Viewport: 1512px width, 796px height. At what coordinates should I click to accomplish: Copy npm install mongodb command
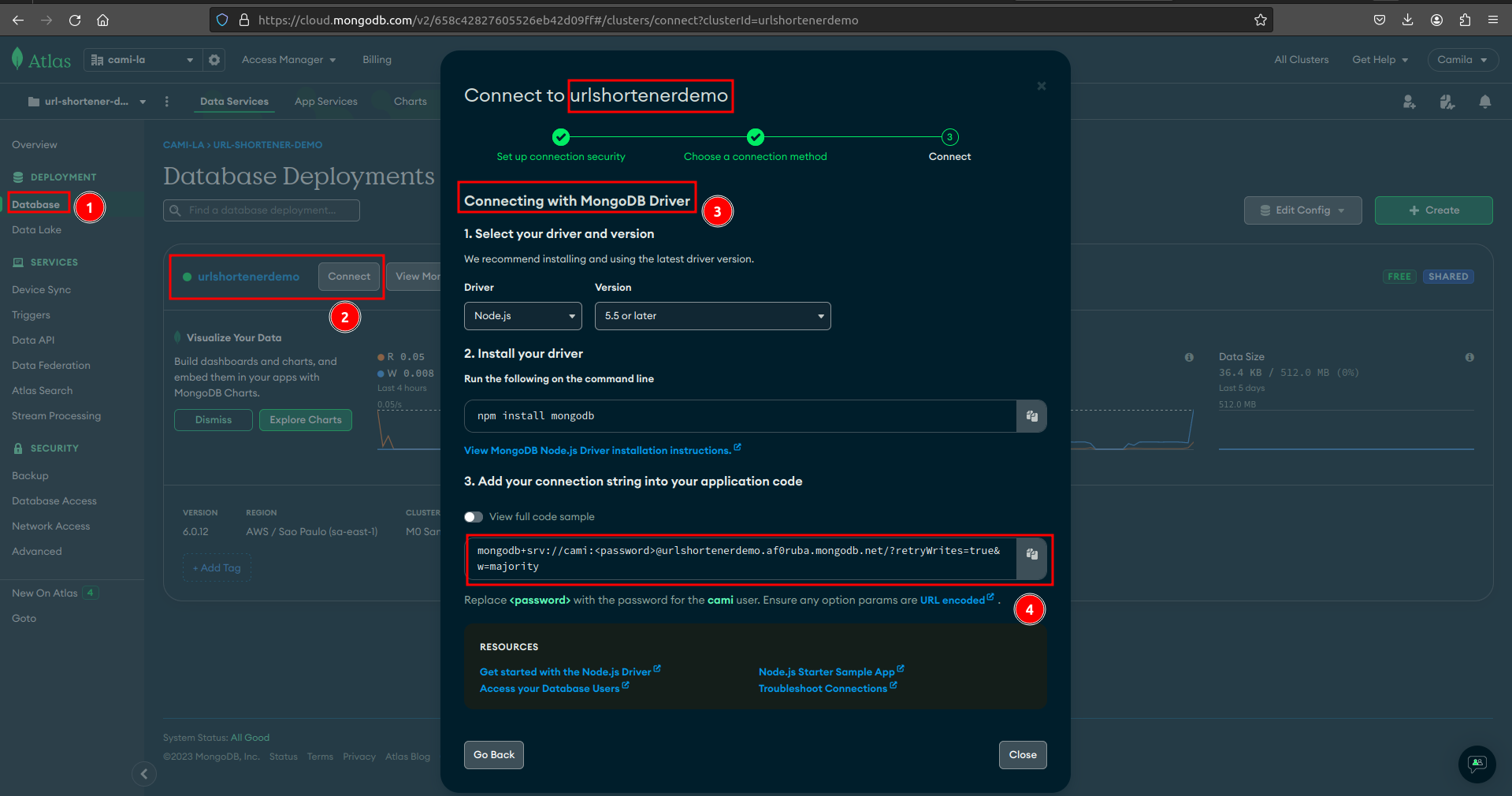(1031, 416)
